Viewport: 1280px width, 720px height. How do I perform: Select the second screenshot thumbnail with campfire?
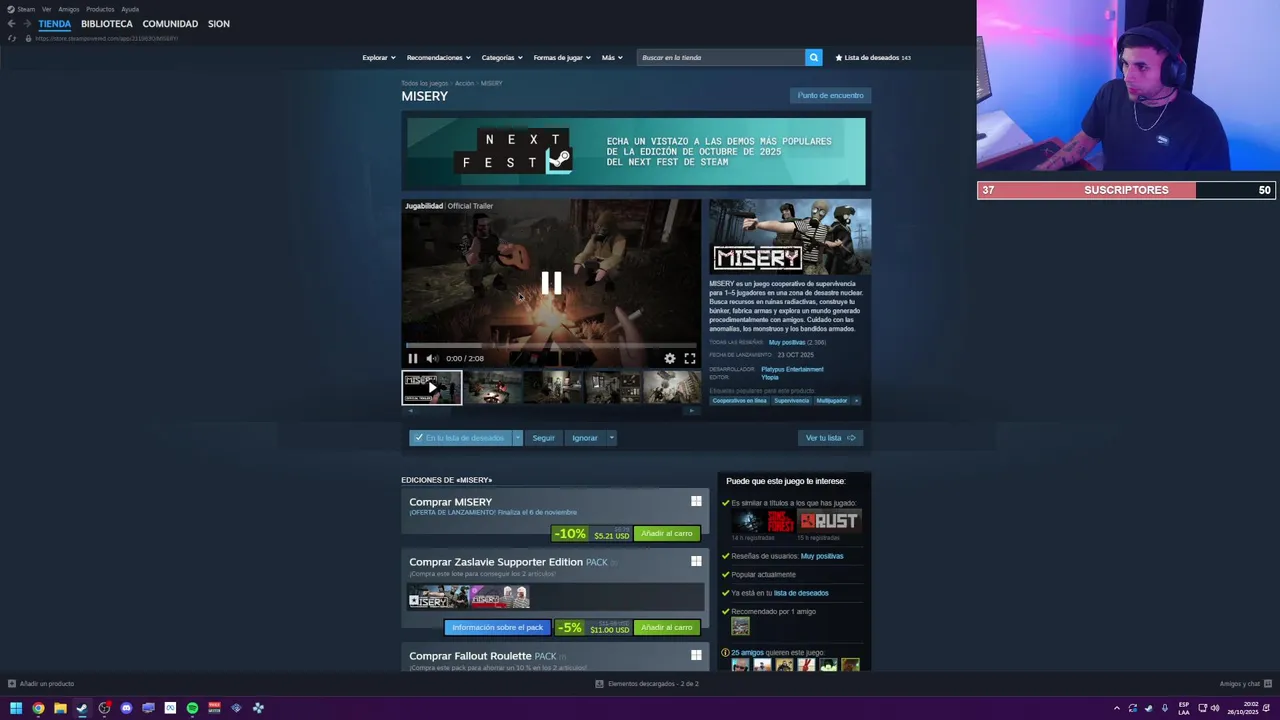(x=492, y=388)
